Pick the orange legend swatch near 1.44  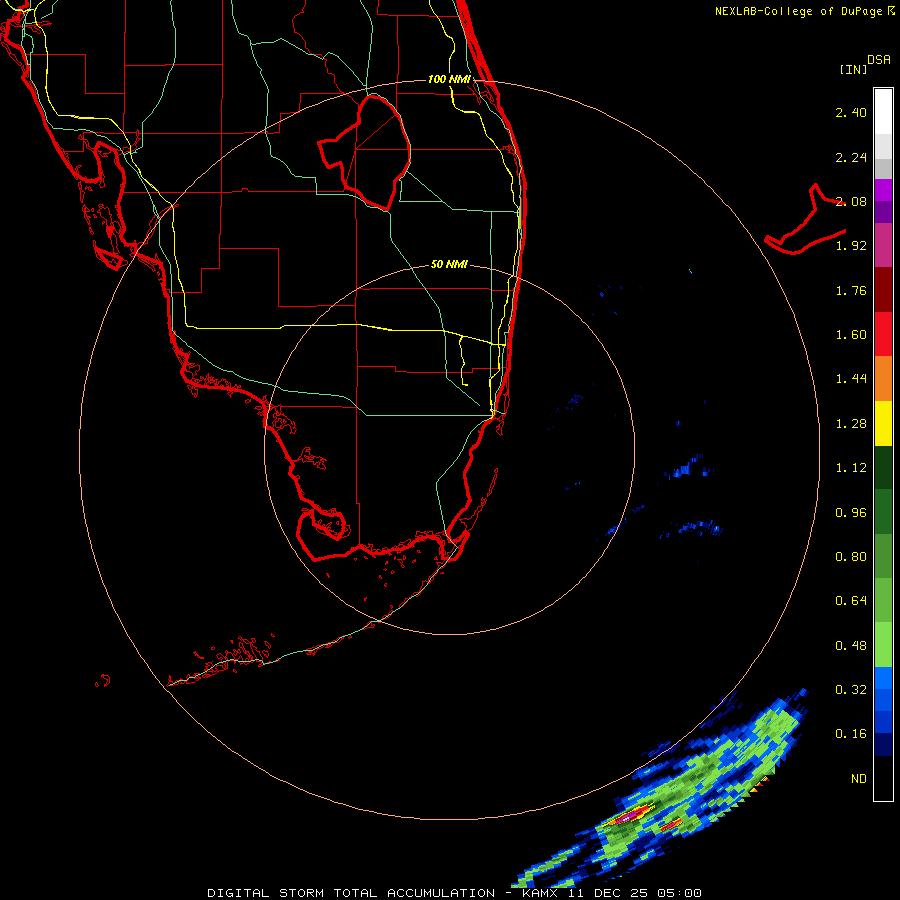[883, 379]
